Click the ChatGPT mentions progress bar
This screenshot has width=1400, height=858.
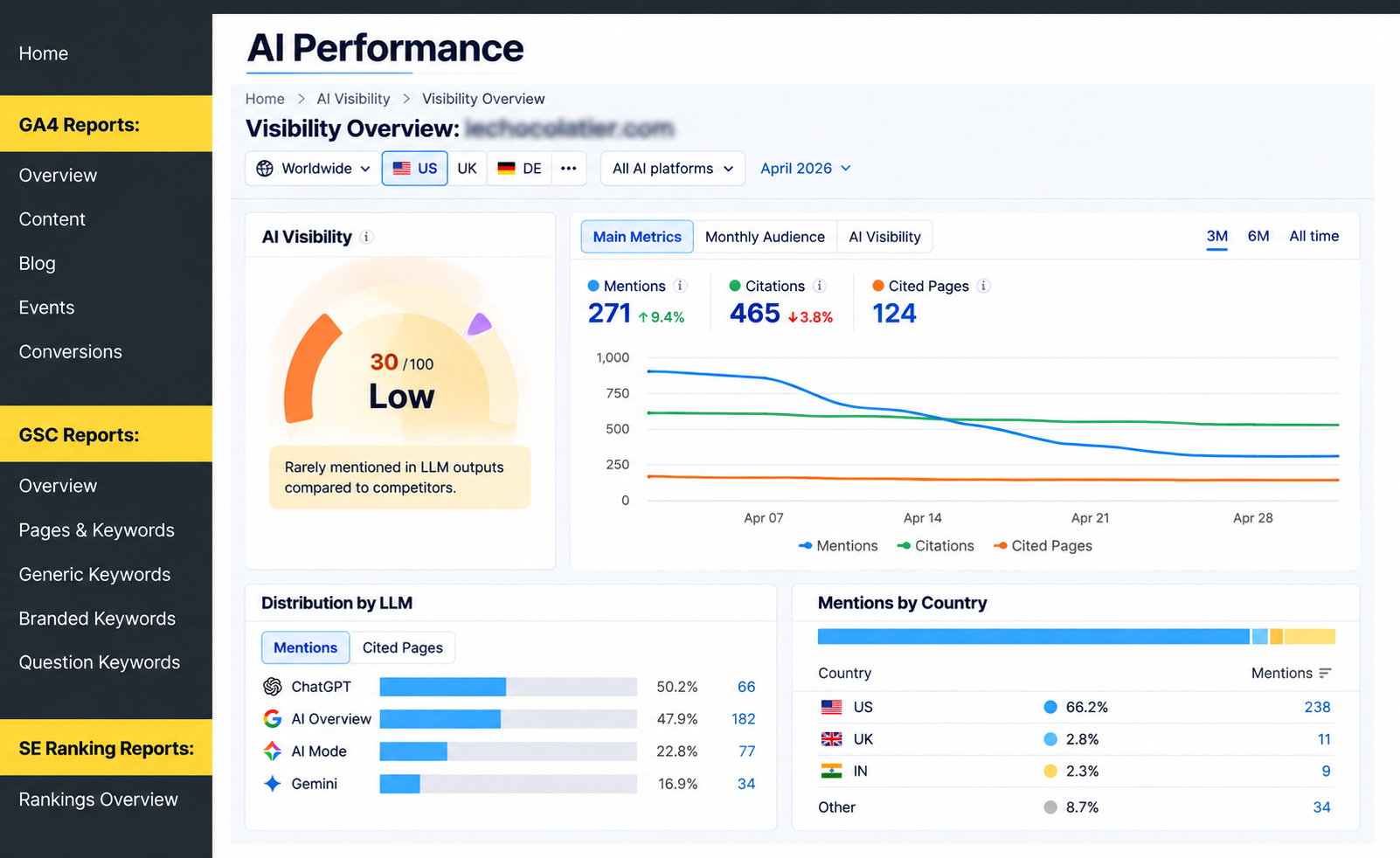tap(508, 687)
